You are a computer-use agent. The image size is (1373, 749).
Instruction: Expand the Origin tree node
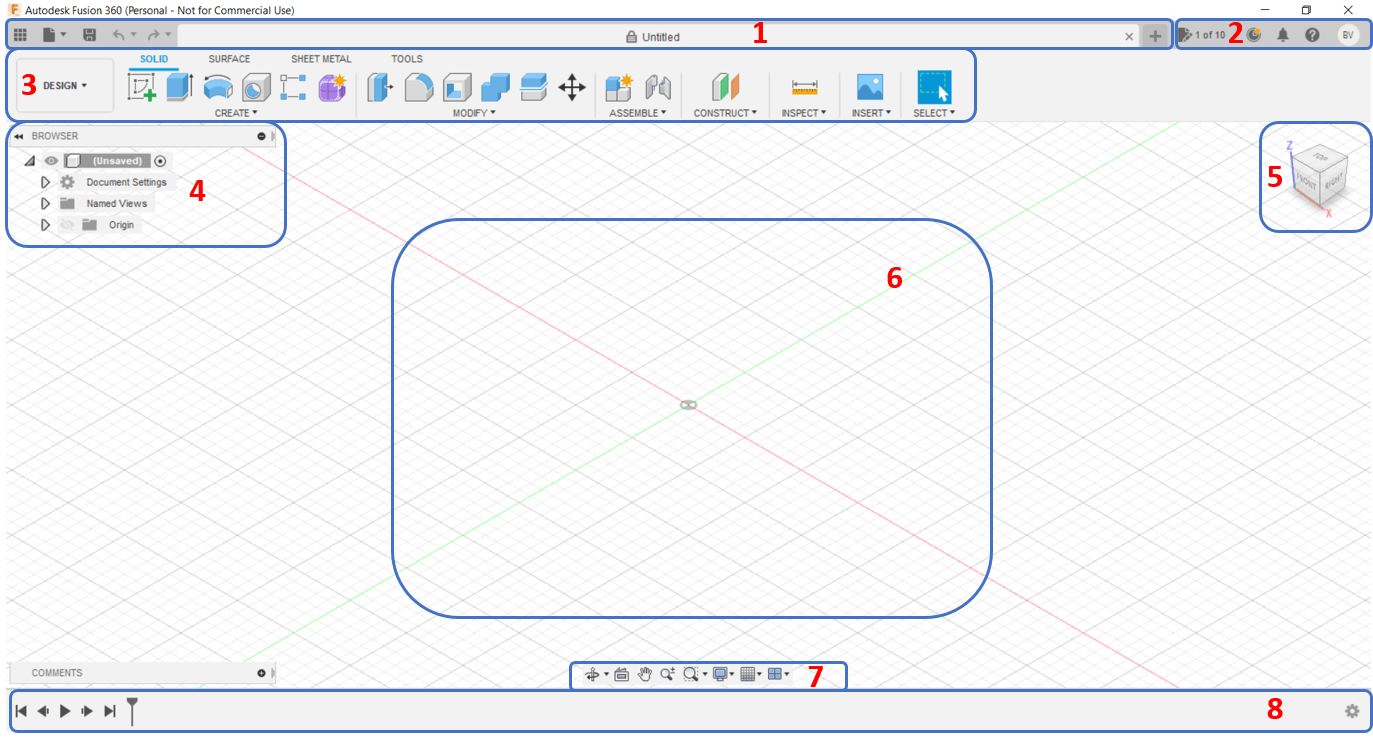click(x=45, y=225)
